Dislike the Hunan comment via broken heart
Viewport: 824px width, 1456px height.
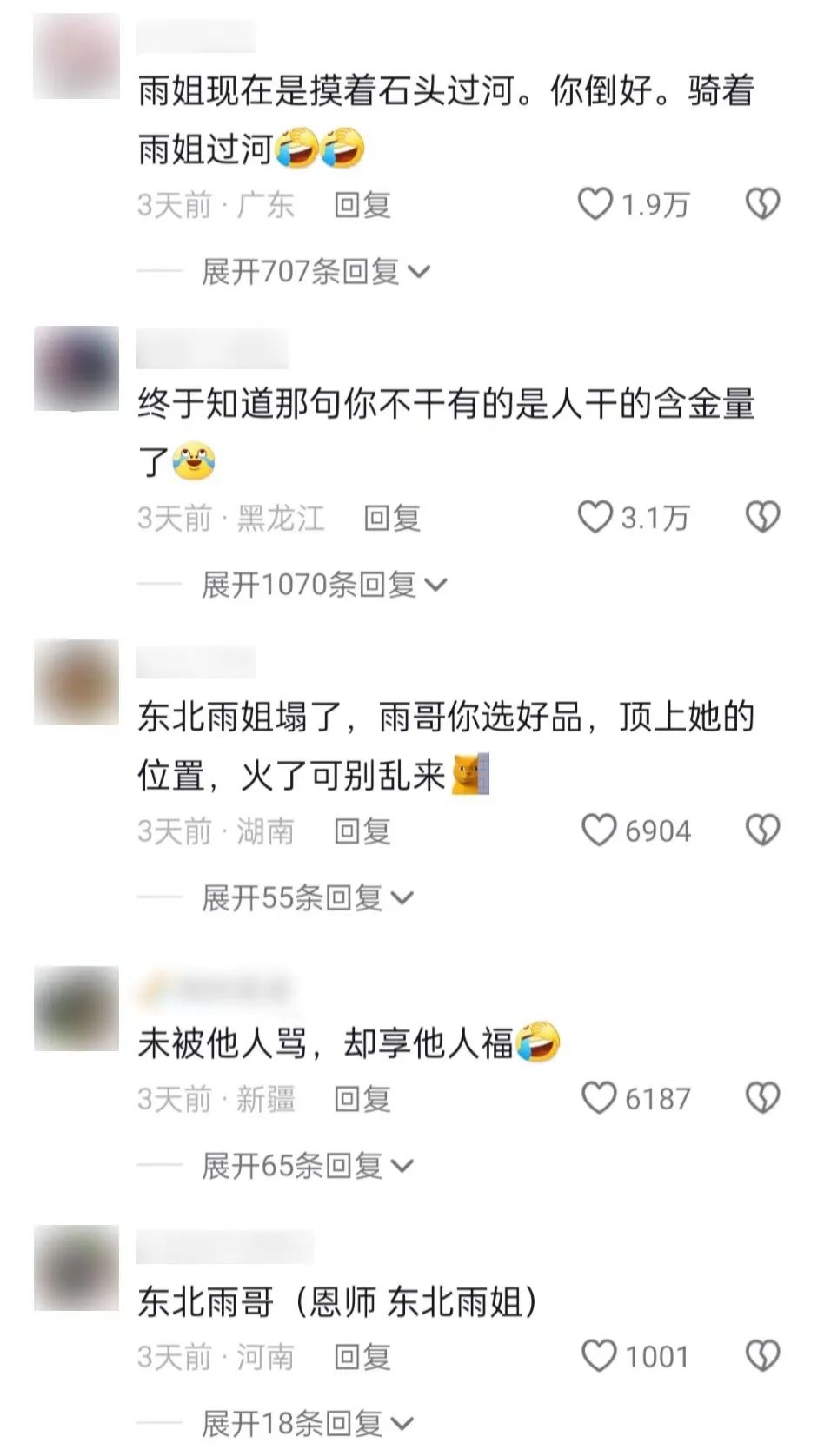(x=763, y=830)
